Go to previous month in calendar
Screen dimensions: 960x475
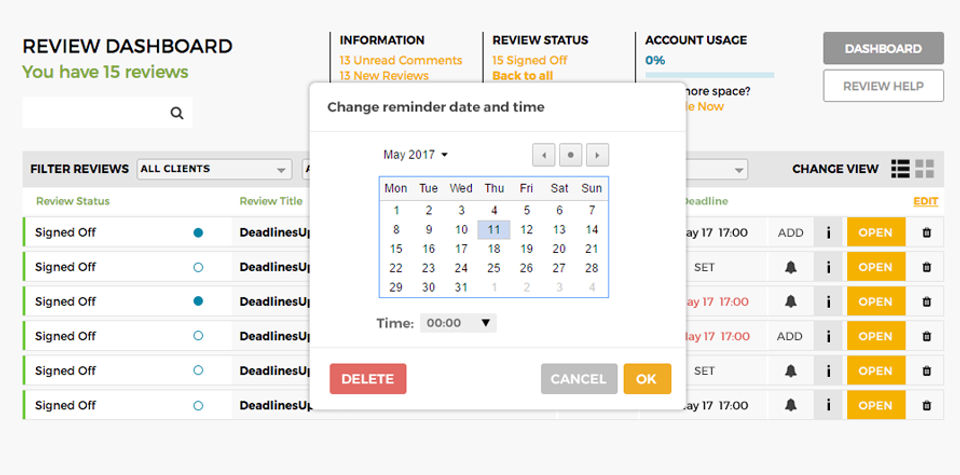pyautogui.click(x=544, y=155)
